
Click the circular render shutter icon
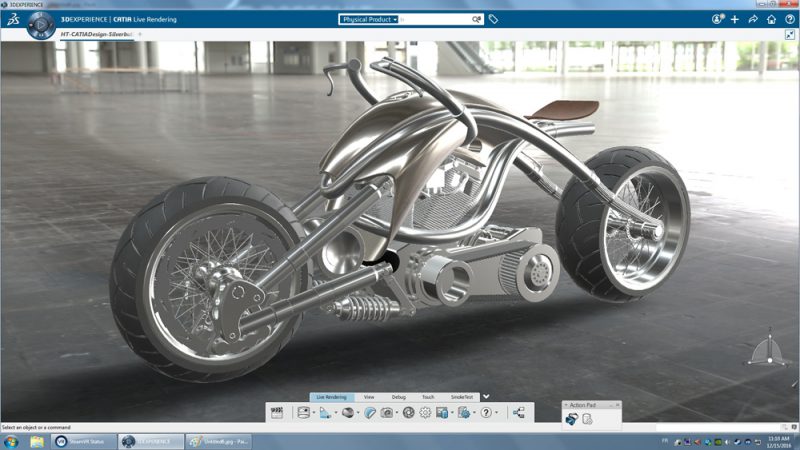pos(409,413)
